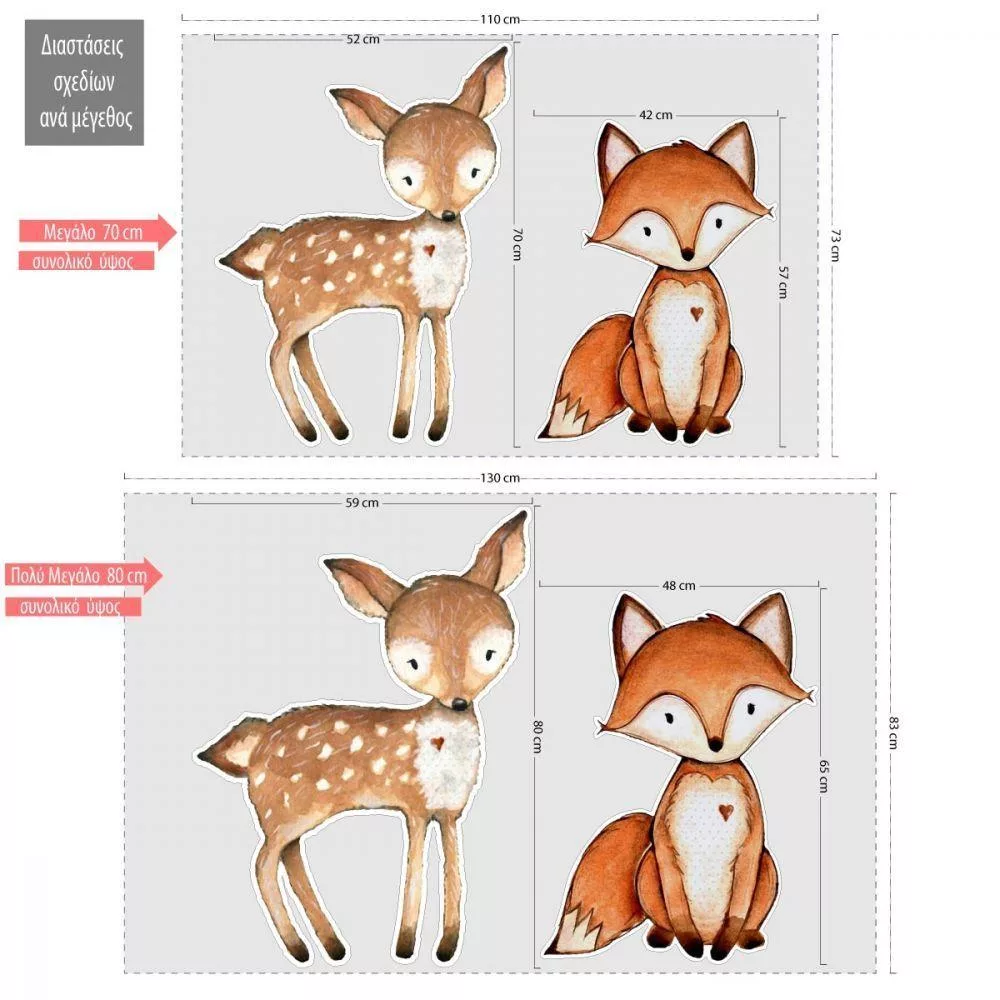1000x1000 pixels.
Task: Click the Μεγάλο 70 cm arrow label
Action: pyautogui.click(x=98, y=232)
